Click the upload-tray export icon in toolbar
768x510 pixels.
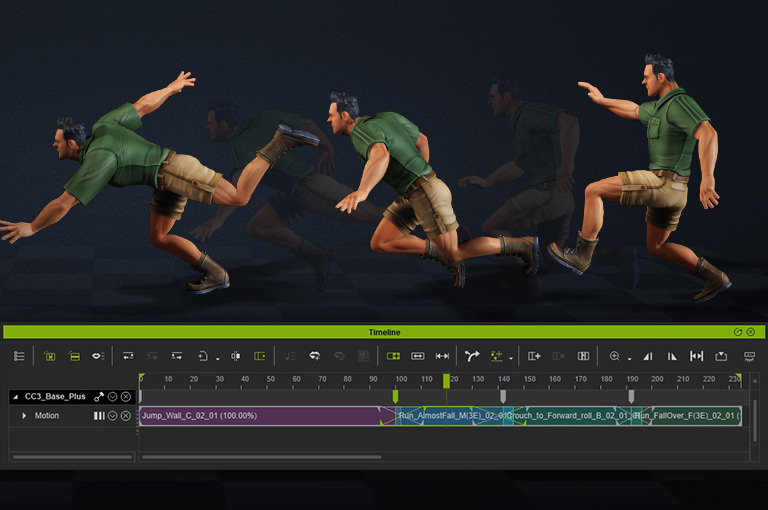(x=721, y=356)
